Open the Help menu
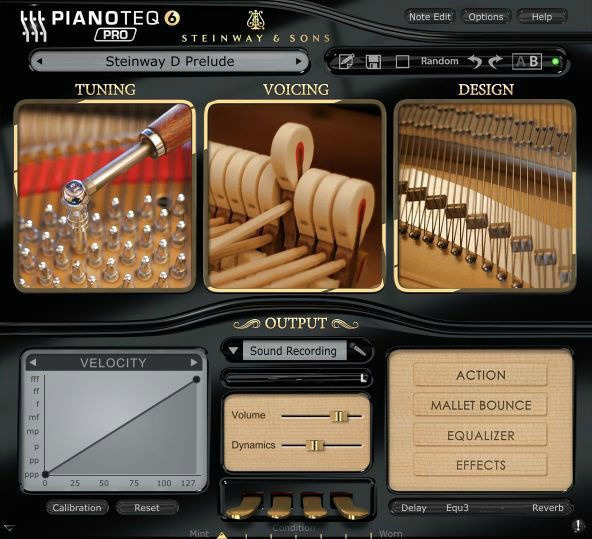Viewport: 592px width, 539px height. pos(542,17)
